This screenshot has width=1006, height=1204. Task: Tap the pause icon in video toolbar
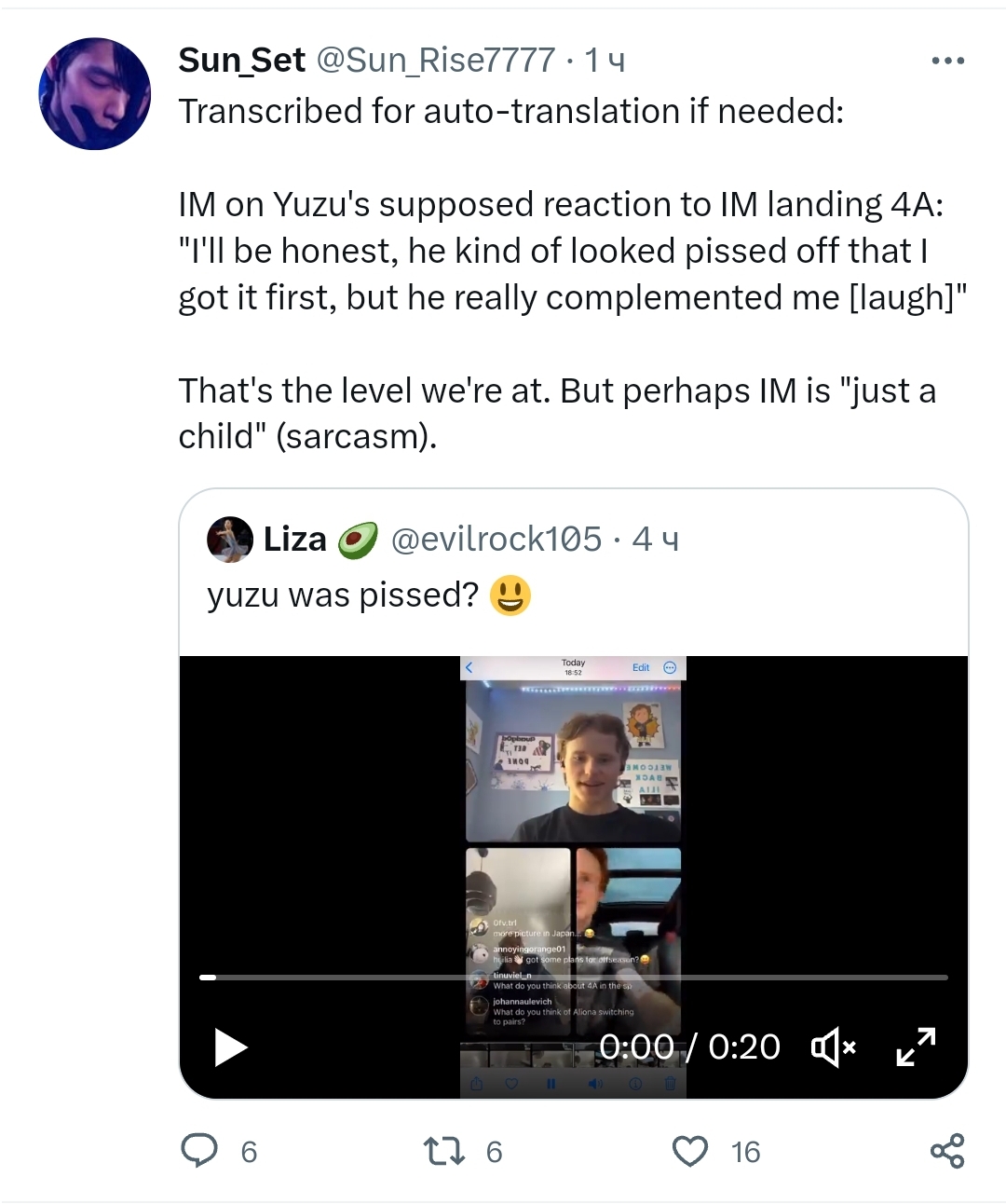(551, 1084)
